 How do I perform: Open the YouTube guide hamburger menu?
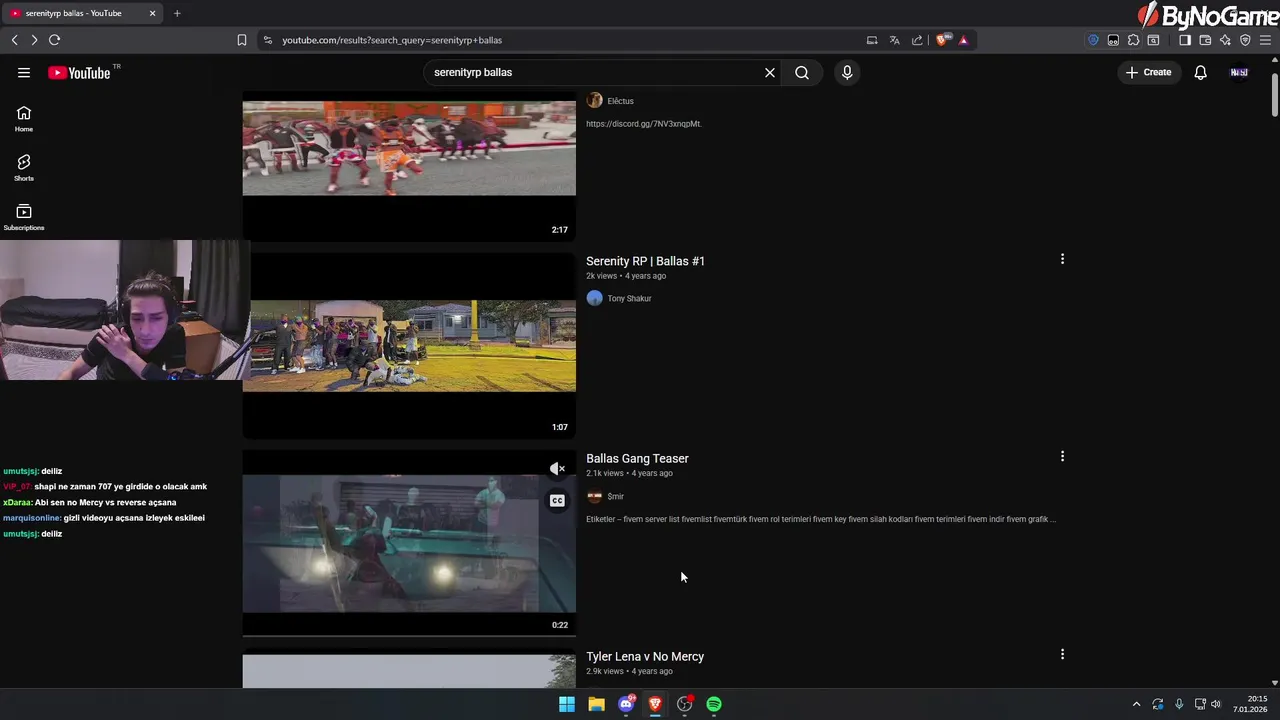coord(24,72)
